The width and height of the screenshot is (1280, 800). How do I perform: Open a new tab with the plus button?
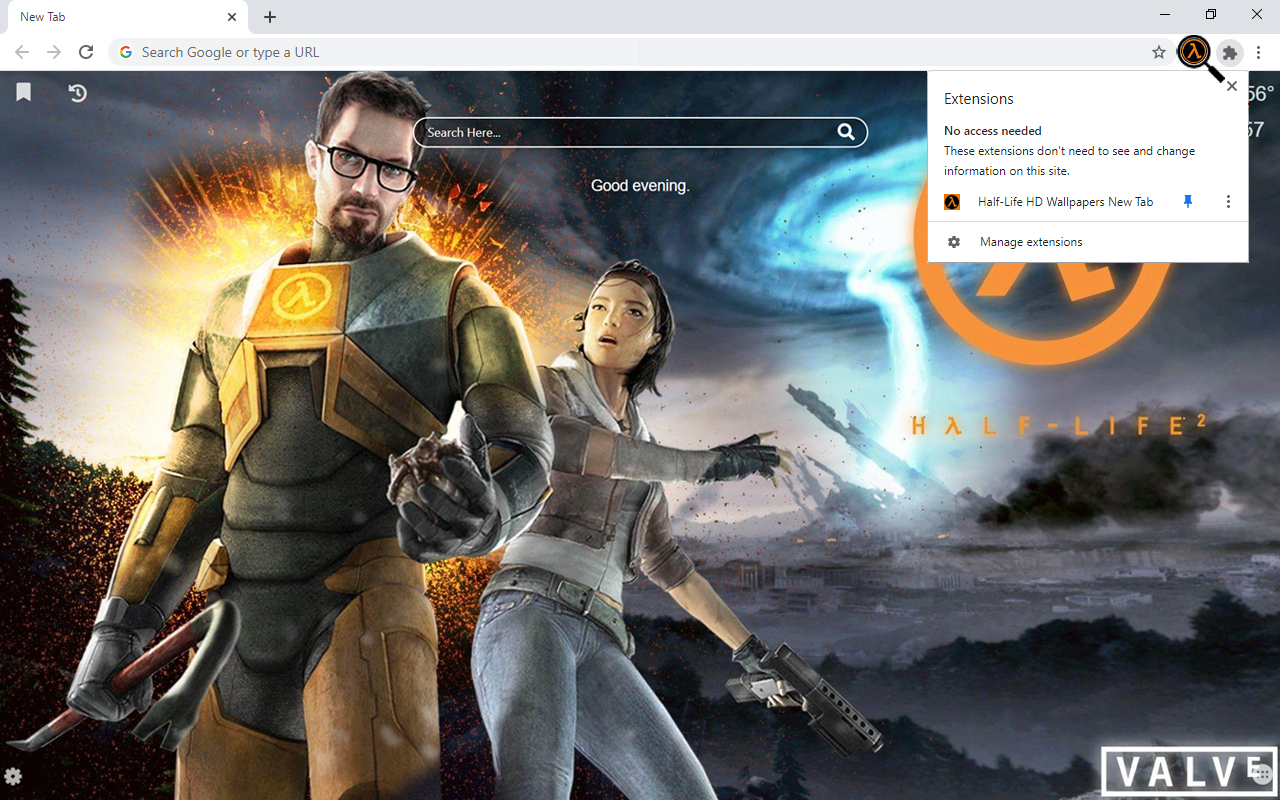pyautogui.click(x=270, y=17)
